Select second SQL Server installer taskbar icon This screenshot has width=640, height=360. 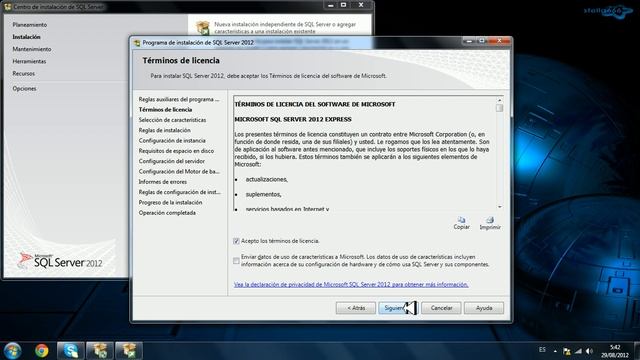pos(129,351)
